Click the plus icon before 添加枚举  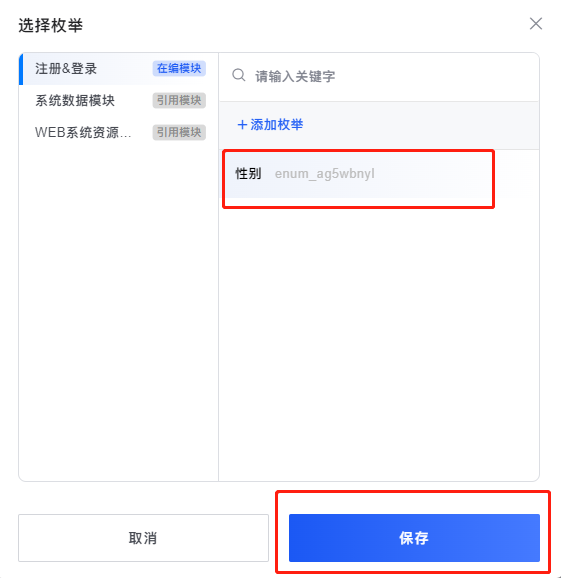[x=242, y=125]
